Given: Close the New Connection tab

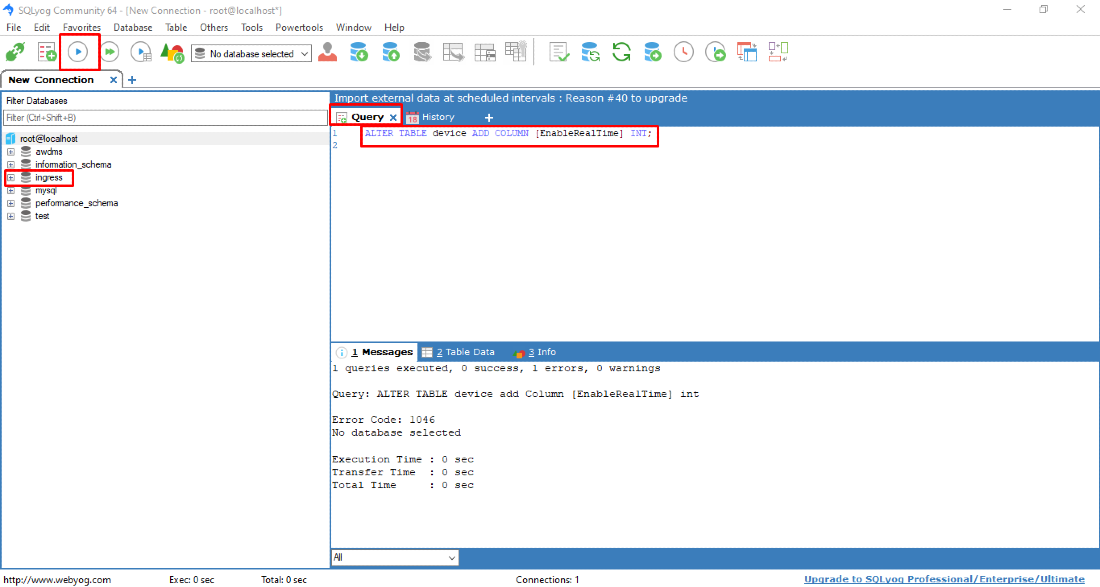Looking at the screenshot, I should [114, 80].
